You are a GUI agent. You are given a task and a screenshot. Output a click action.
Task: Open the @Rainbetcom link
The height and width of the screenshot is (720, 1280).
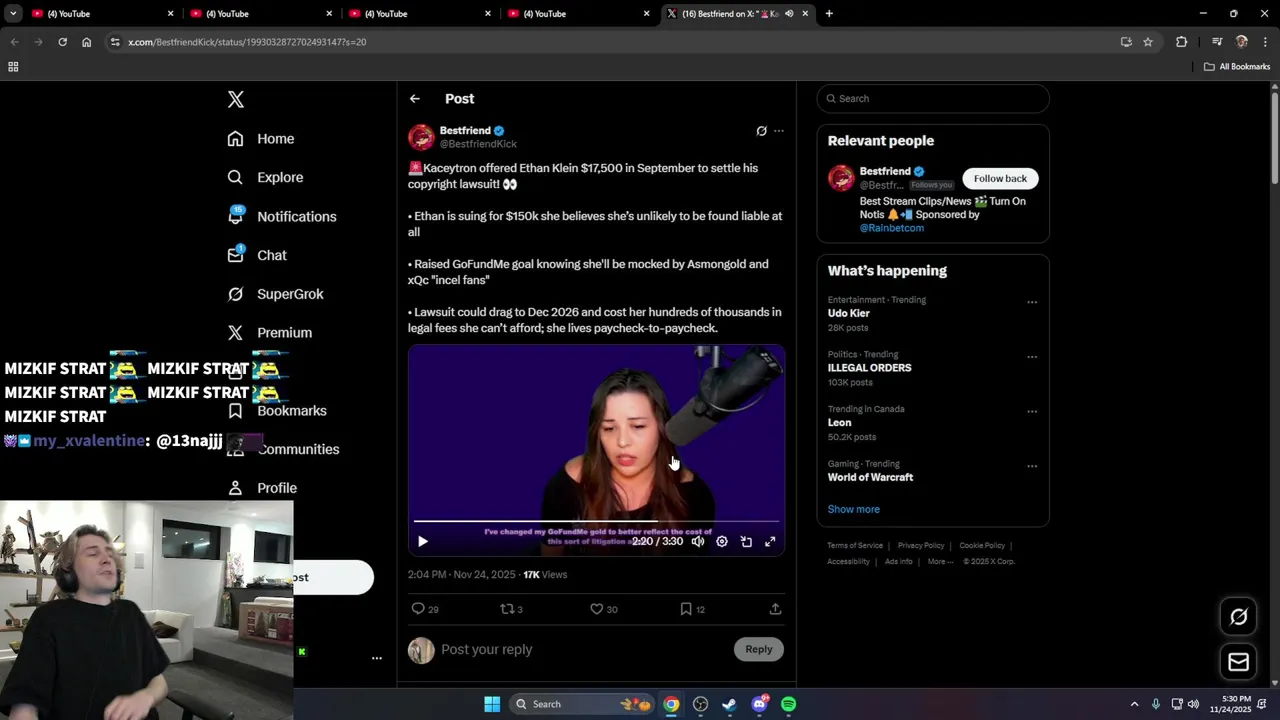point(892,228)
